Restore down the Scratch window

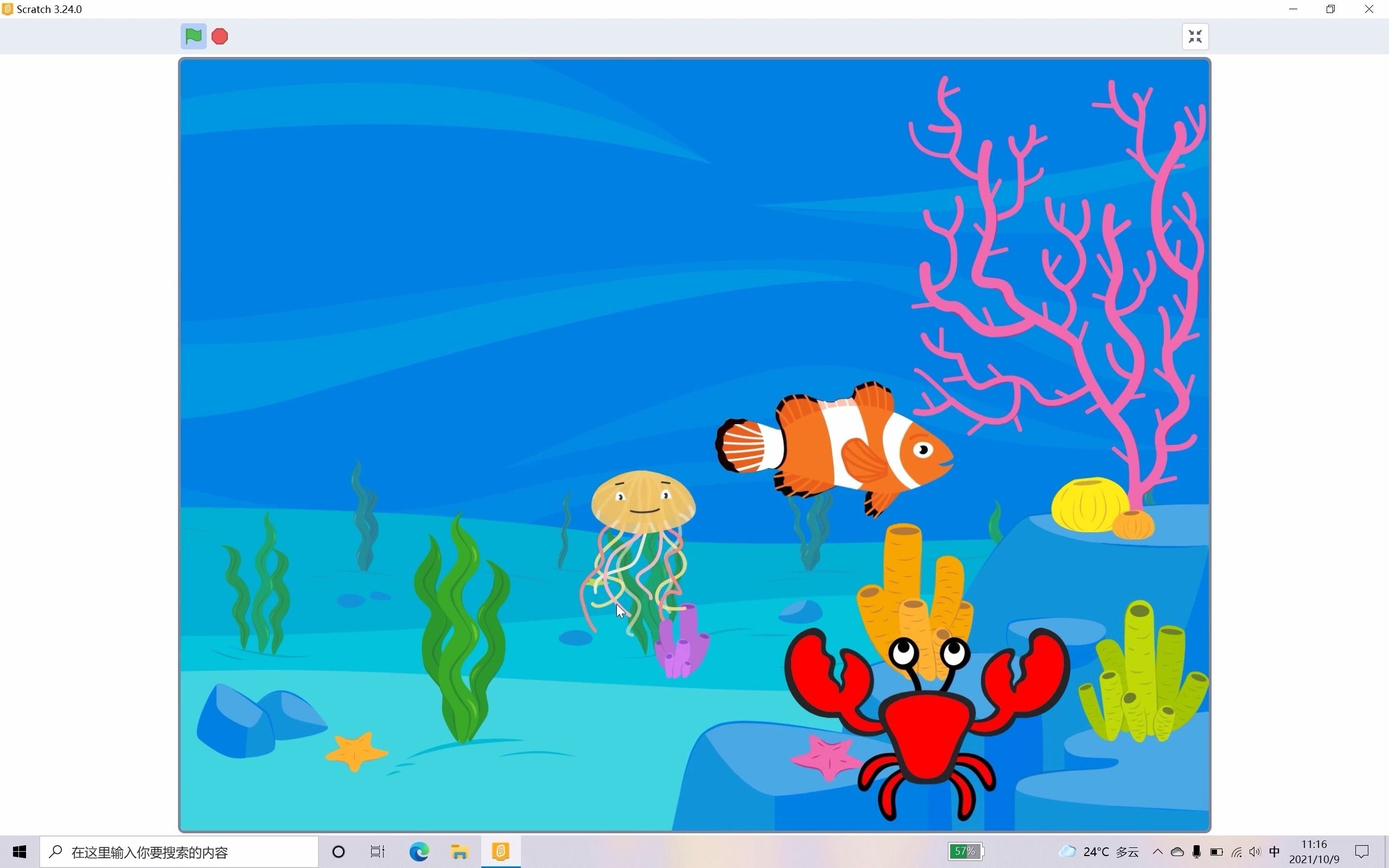click(1330, 9)
